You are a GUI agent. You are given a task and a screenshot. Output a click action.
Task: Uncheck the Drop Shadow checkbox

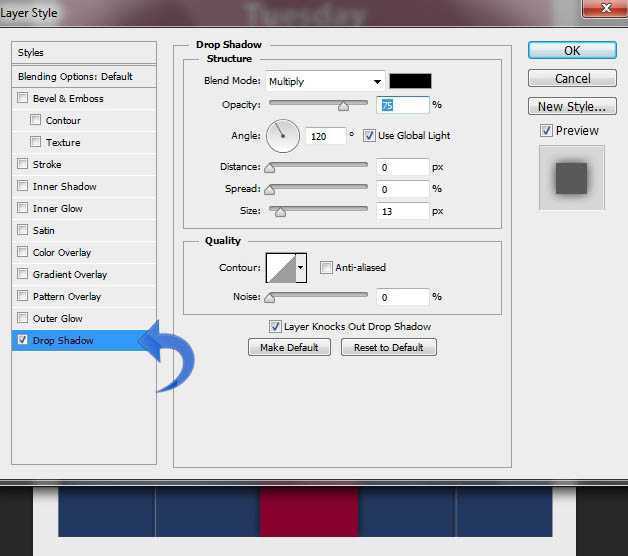pyautogui.click(x=22, y=340)
